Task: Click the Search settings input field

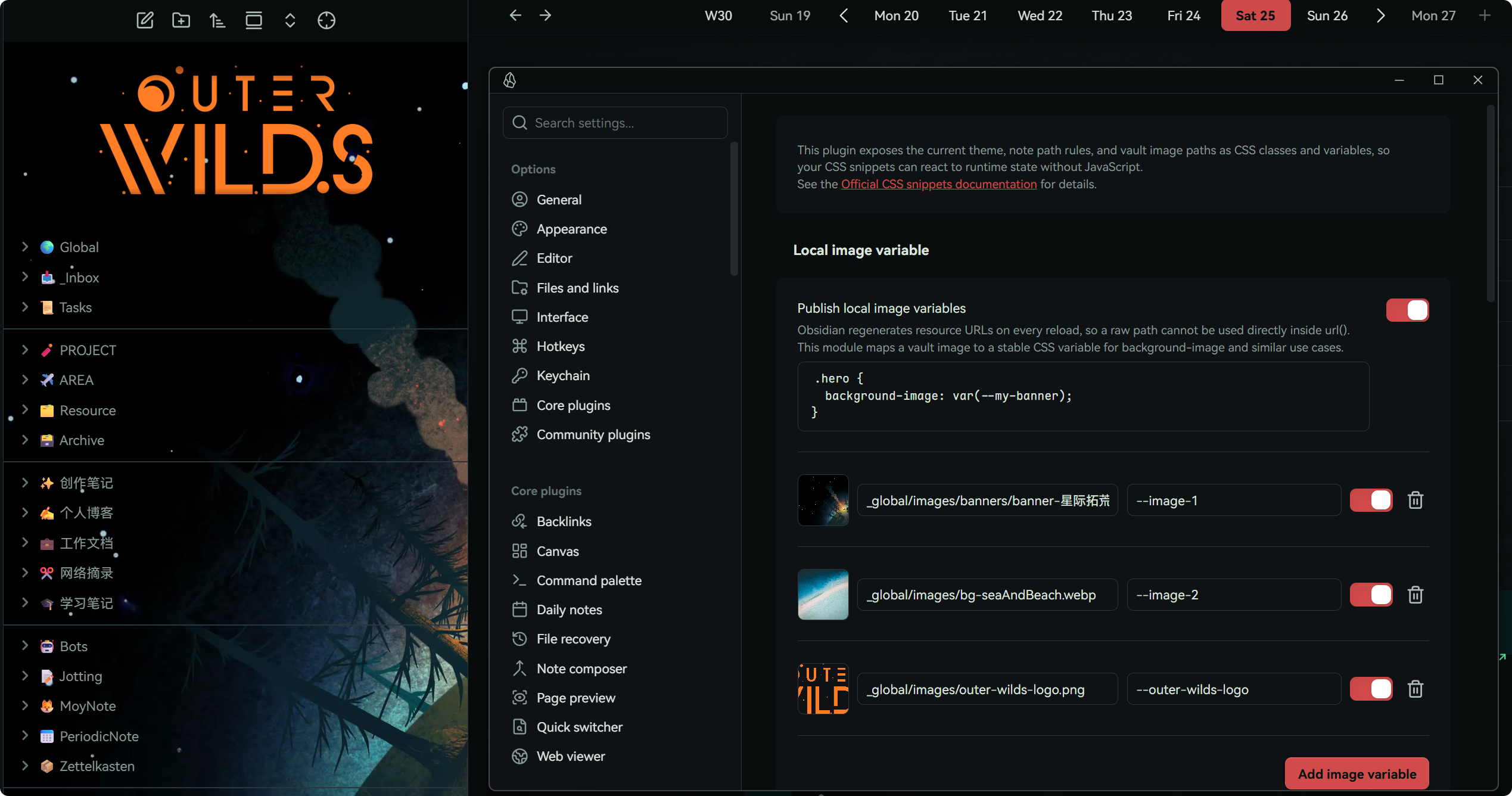Action: [x=615, y=123]
